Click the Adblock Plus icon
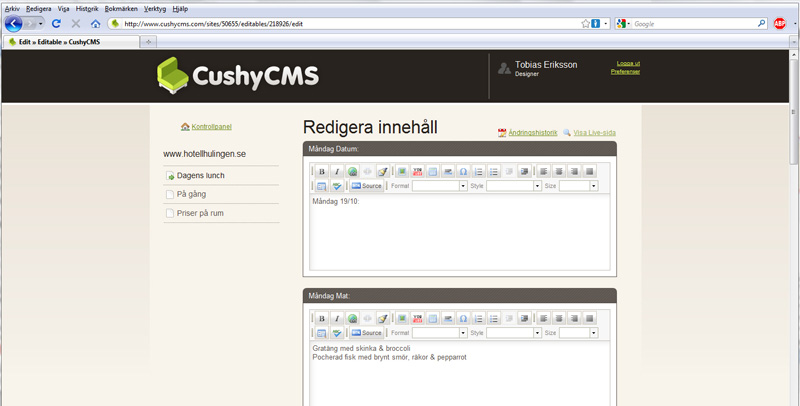The image size is (800, 406). (x=779, y=23)
